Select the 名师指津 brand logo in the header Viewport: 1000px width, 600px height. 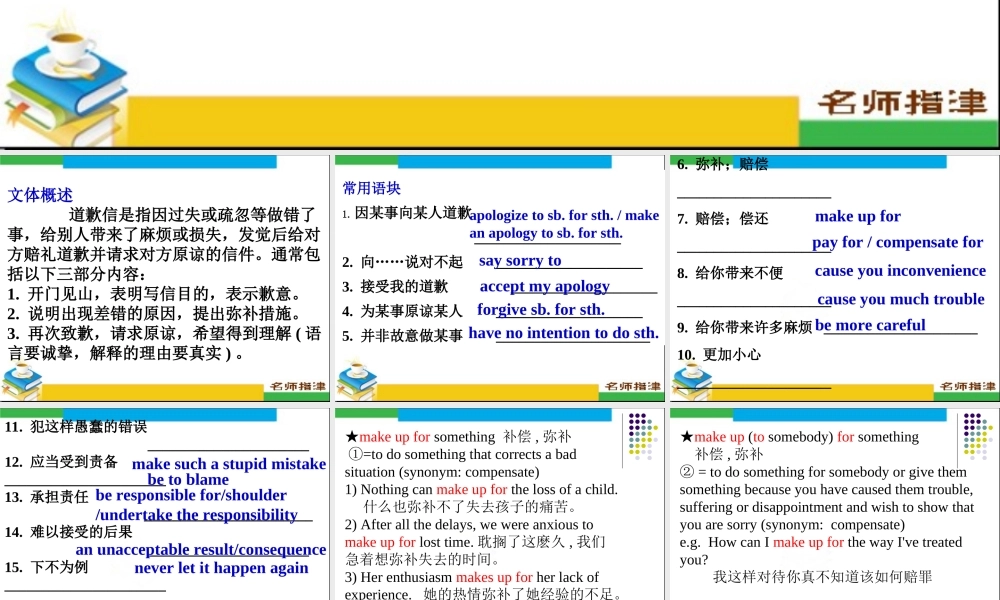pyautogui.click(x=905, y=103)
